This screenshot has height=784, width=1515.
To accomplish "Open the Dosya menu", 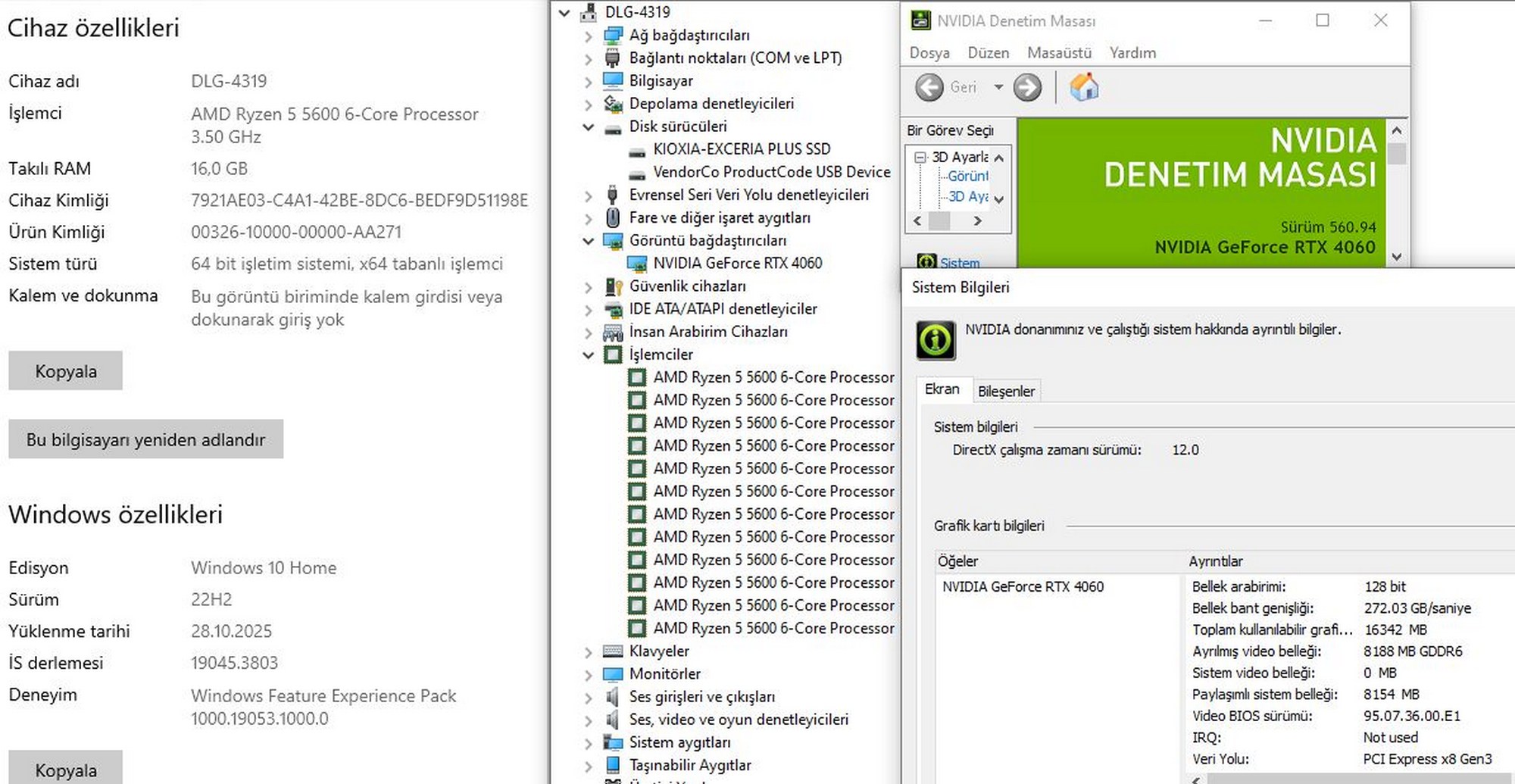I will [929, 53].
